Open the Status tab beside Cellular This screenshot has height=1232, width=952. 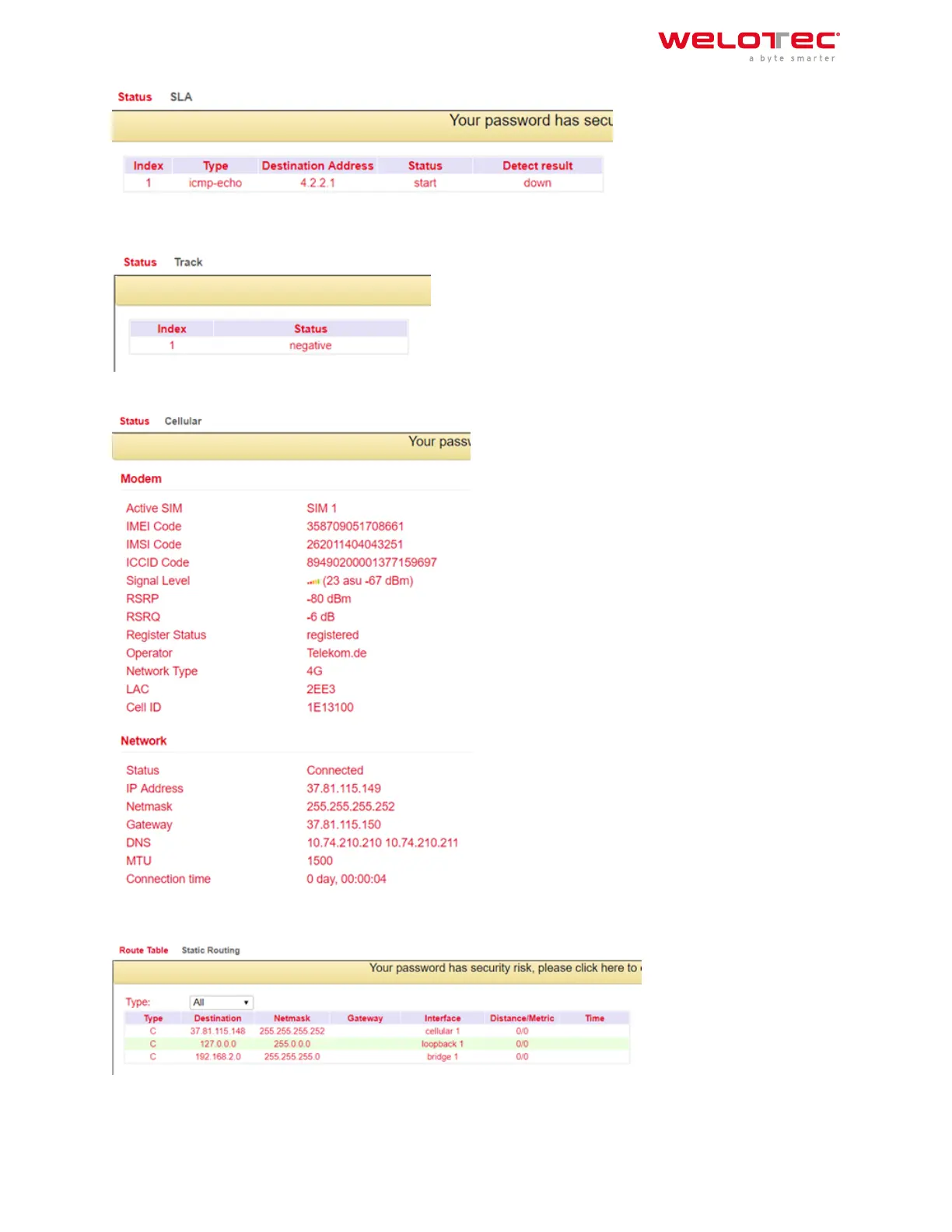135,421
